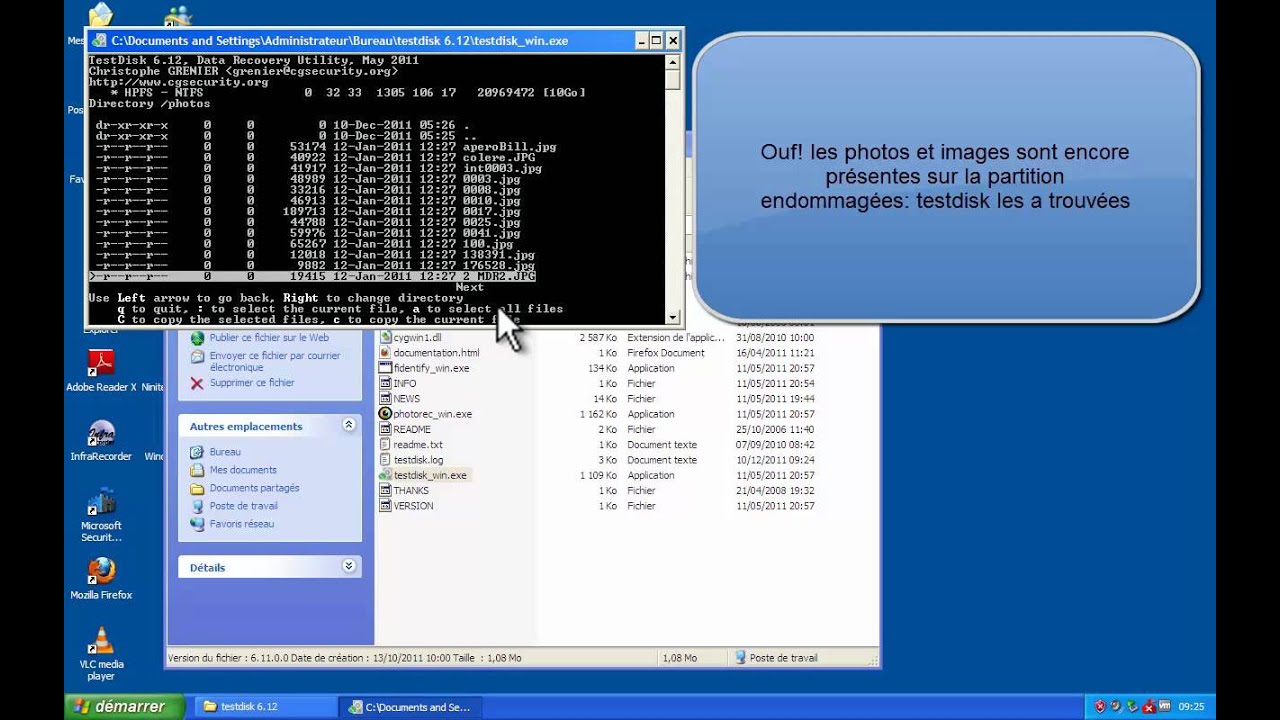The height and width of the screenshot is (720, 1280).
Task: Click the NEWS file icon
Action: click(x=385, y=399)
